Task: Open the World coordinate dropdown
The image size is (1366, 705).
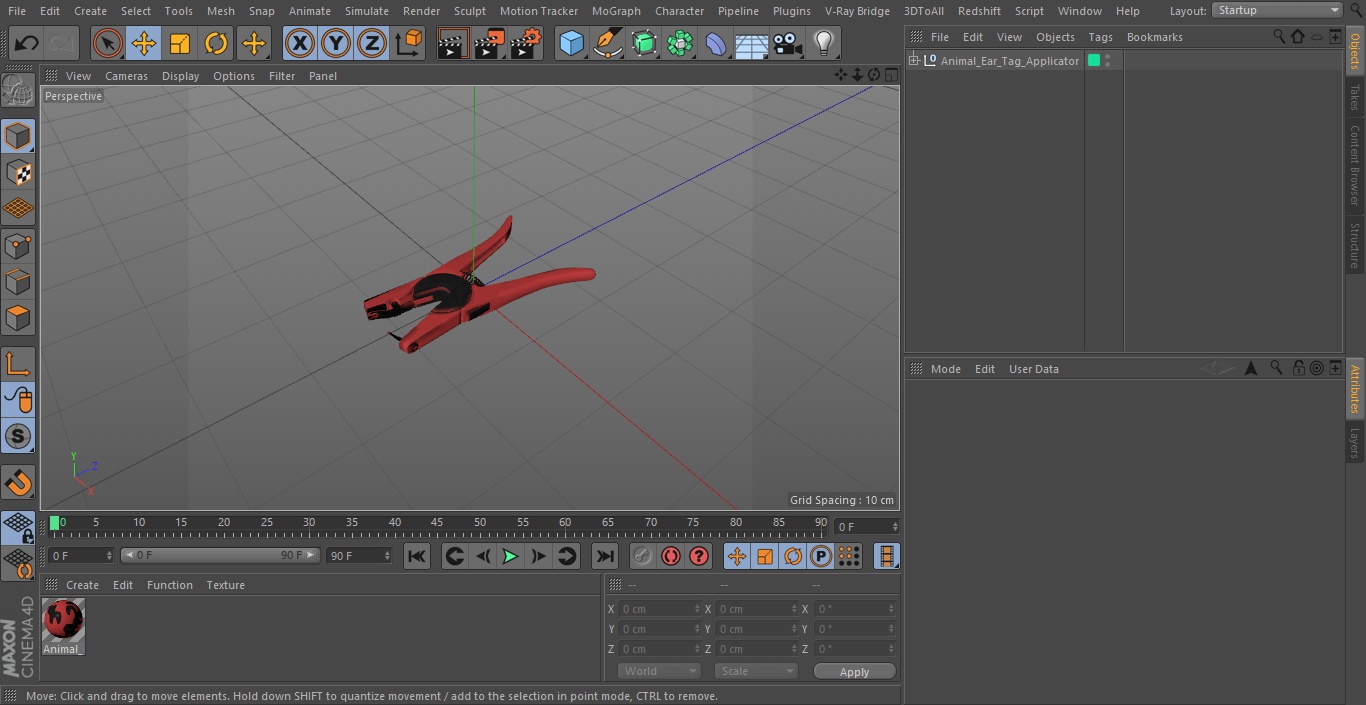Action: click(659, 672)
